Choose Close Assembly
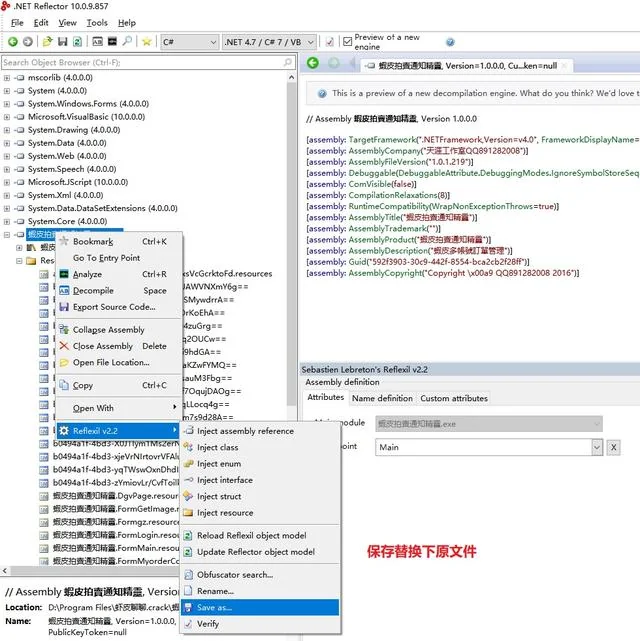 119,346
